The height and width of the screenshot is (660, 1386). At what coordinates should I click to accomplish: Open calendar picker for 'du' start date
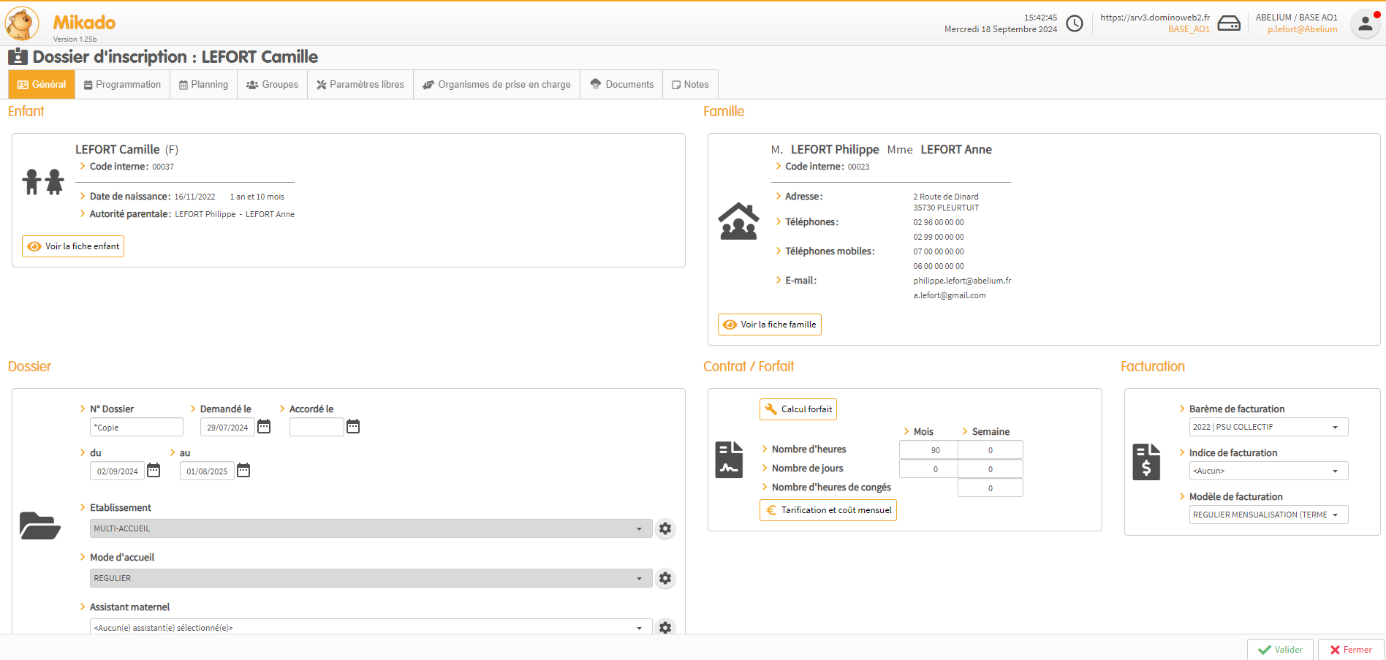[x=153, y=470]
